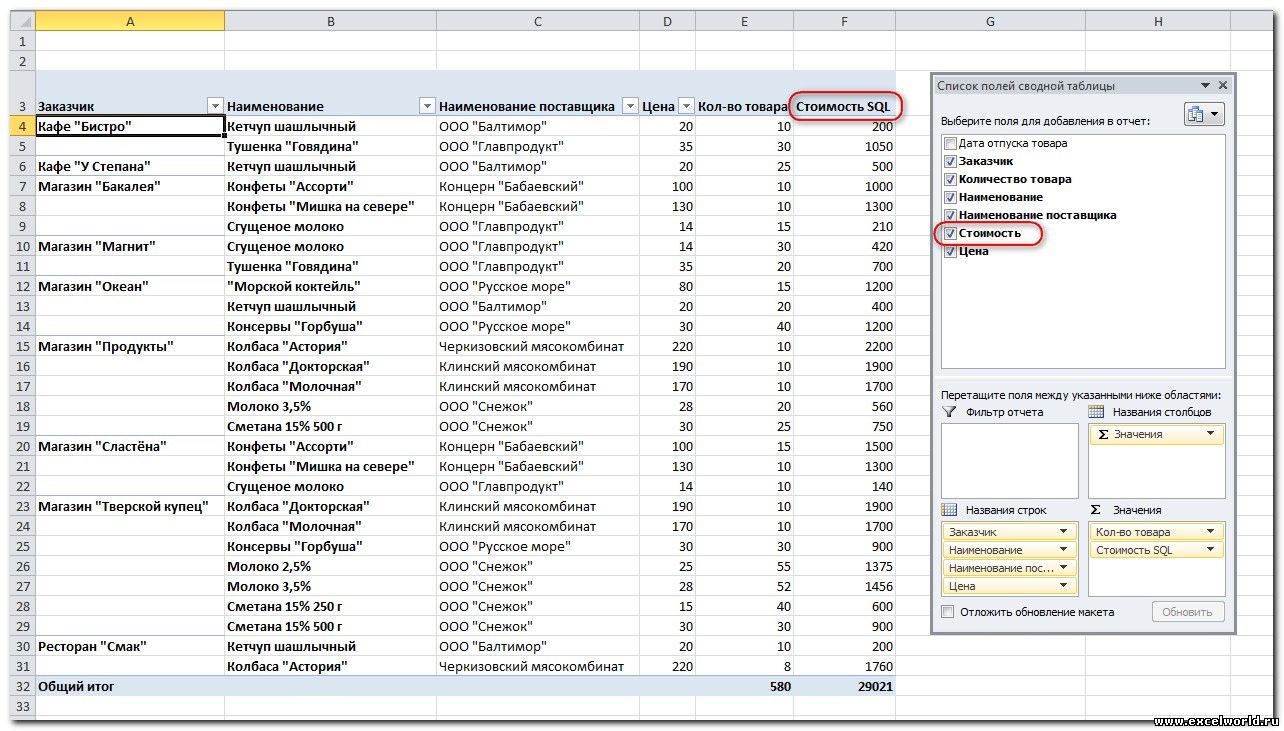1284x731 pixels.
Task: Select grand total value 29021
Action: point(845,686)
